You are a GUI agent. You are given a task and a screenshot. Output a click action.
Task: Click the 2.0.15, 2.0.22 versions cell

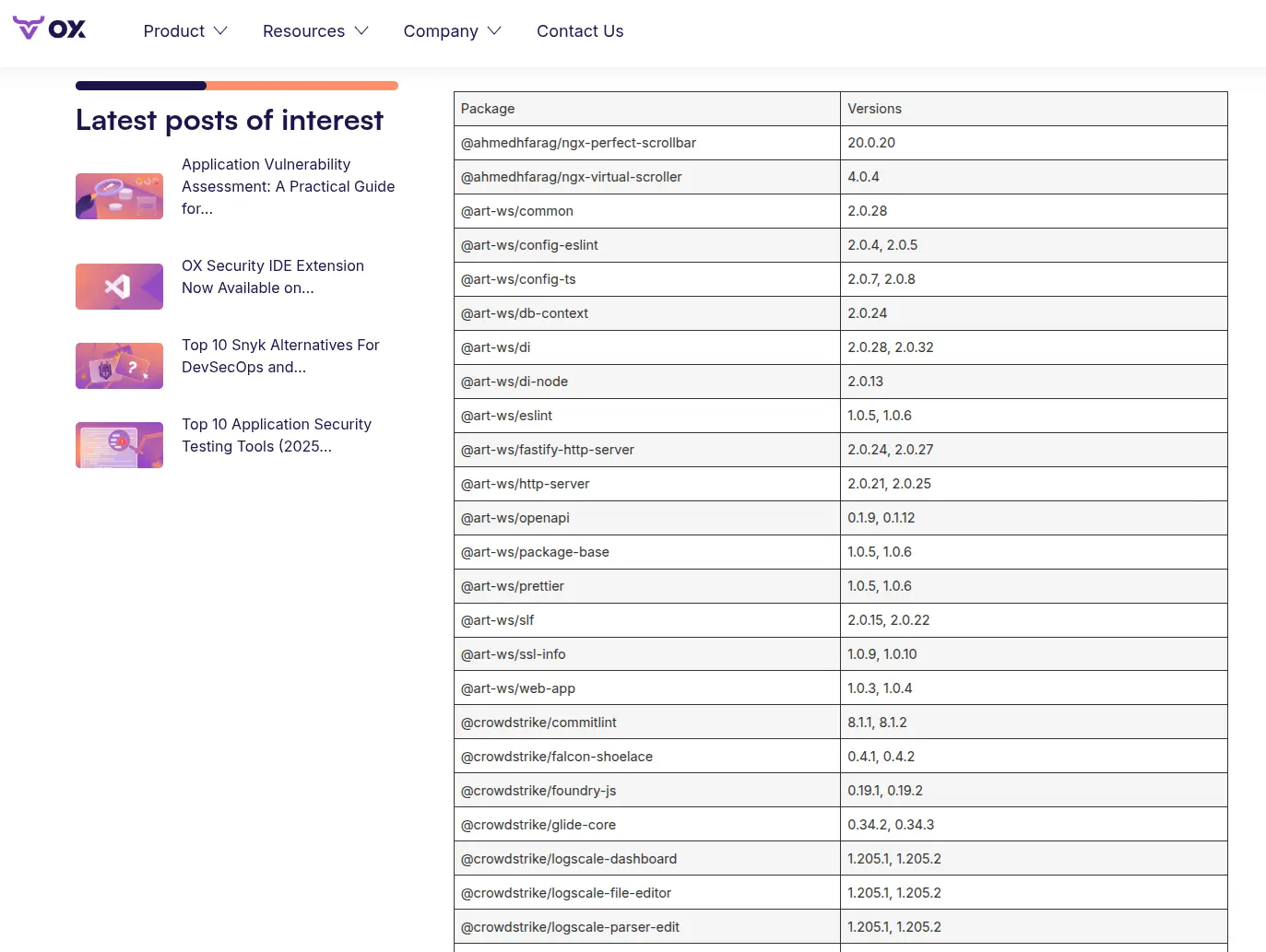pos(1034,620)
